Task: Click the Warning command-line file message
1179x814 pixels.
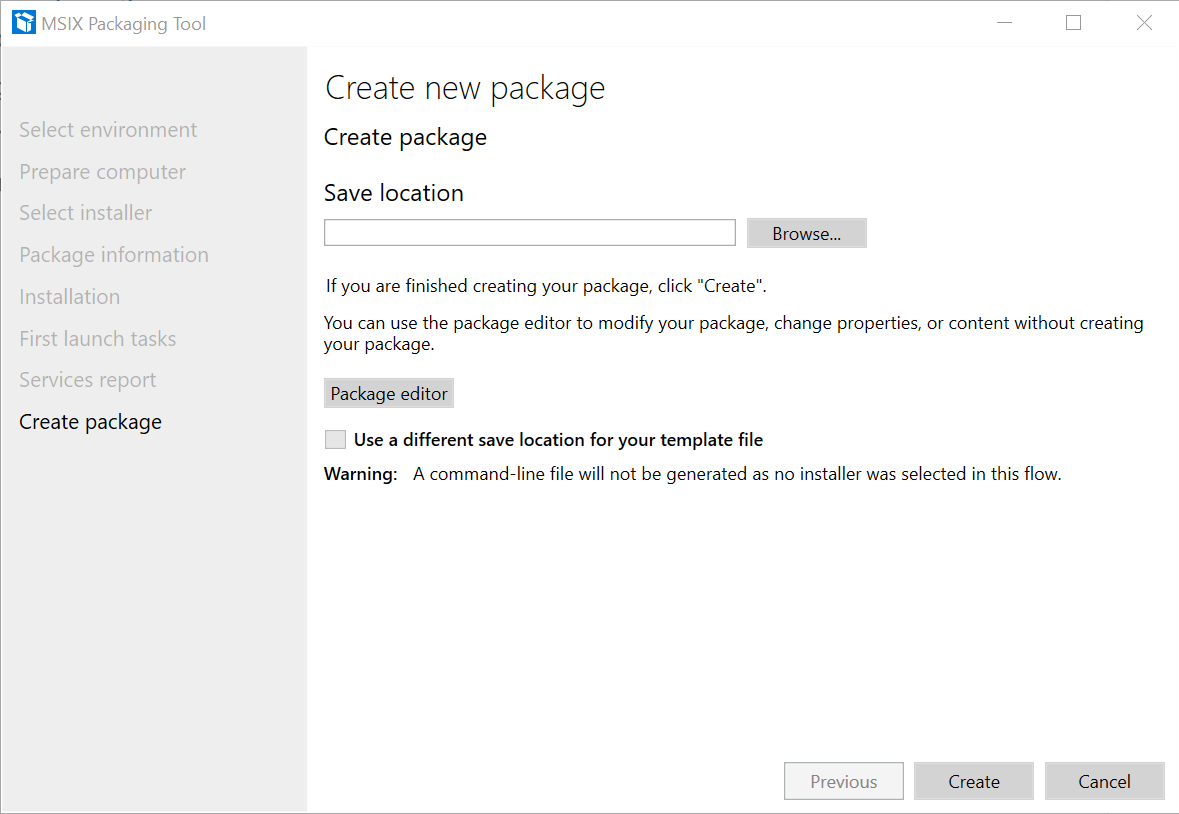Action: coord(693,474)
